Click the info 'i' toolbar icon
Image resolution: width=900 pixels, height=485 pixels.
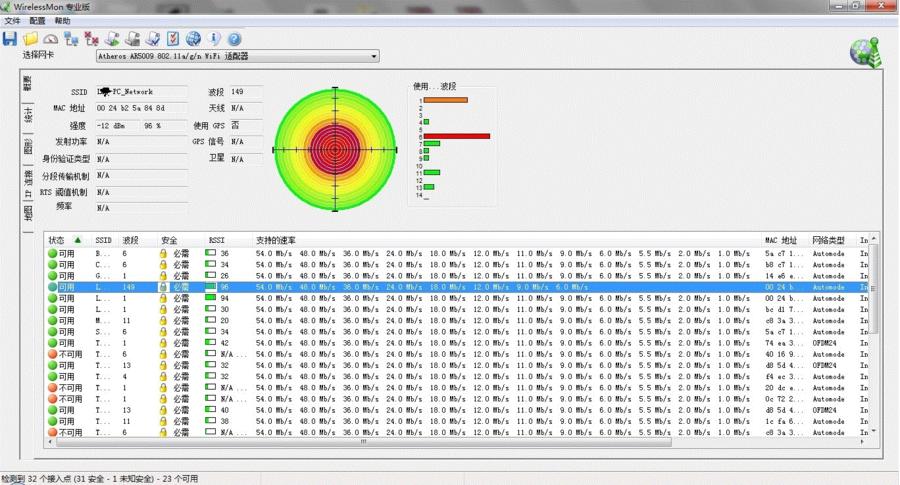[214, 39]
